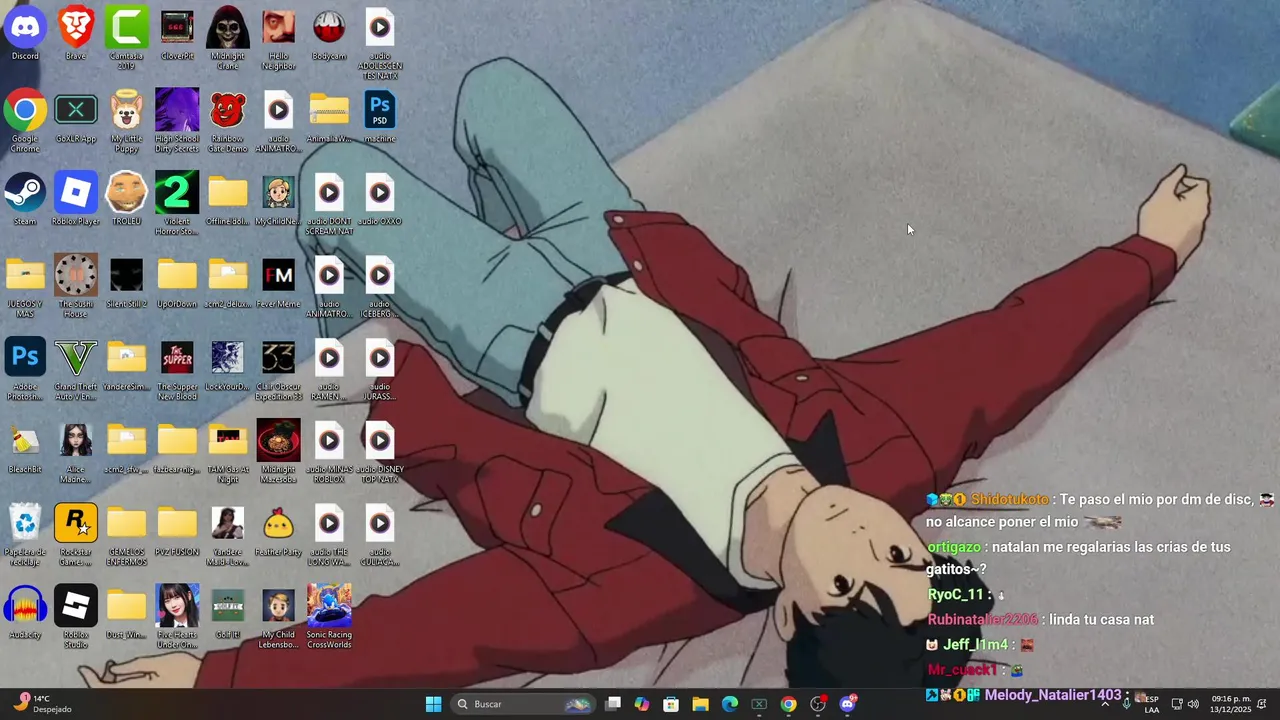1280x720 pixels.
Task: Open the Windows Start menu
Action: coord(433,704)
